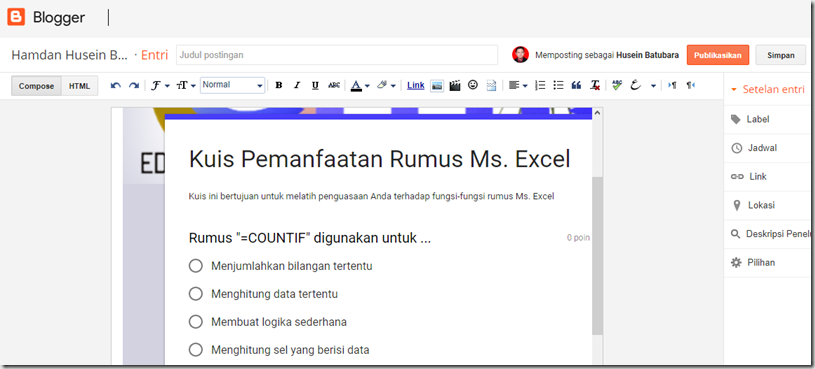
Task: Switch to Compose view
Action: [x=36, y=86]
